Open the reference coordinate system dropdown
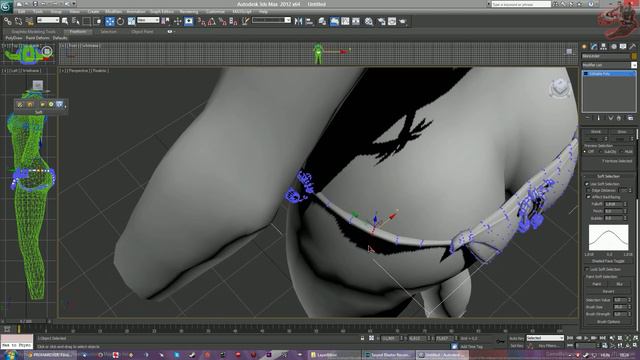Image resolution: width=640 pixels, height=360 pixels. point(148,20)
